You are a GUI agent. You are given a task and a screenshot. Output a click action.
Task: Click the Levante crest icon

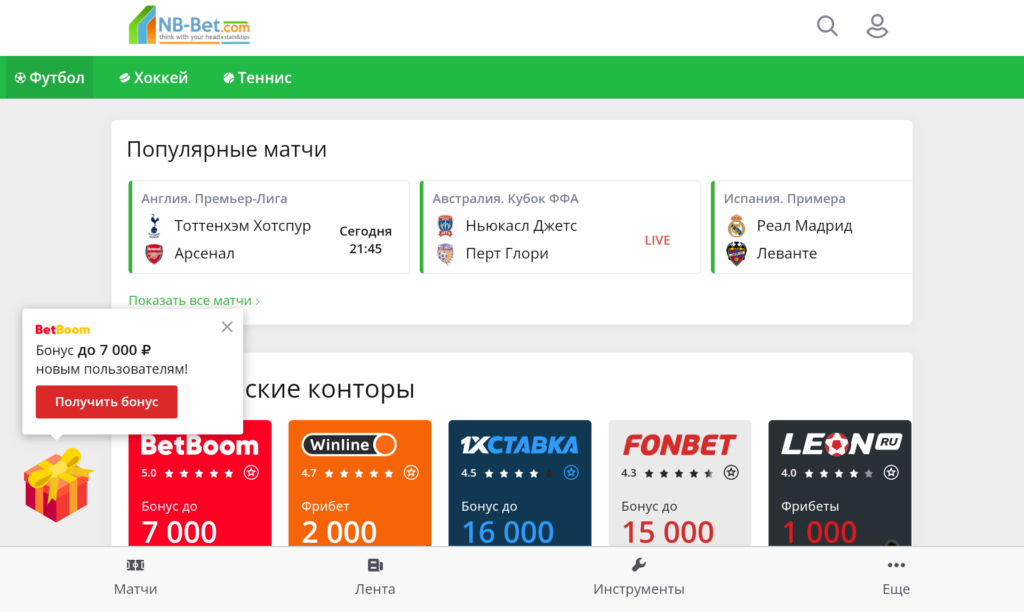[x=736, y=253]
